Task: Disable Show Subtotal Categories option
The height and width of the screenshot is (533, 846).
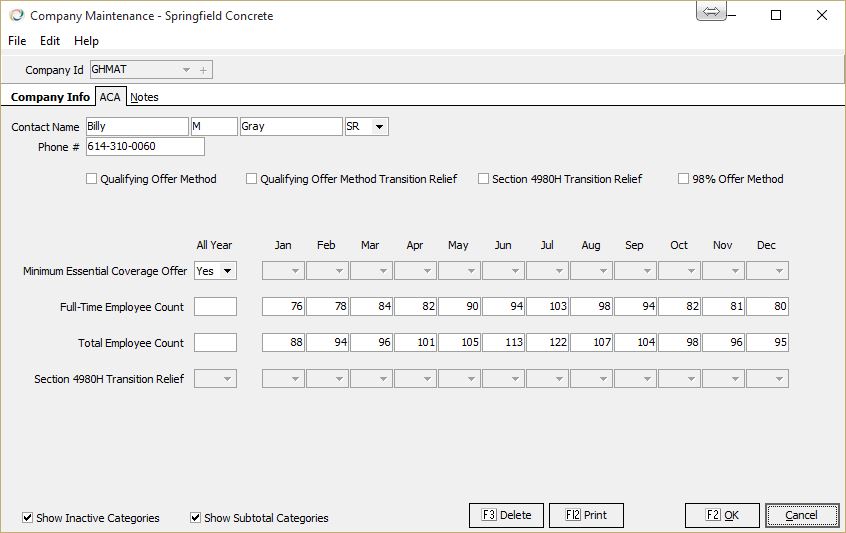Action: click(196, 518)
